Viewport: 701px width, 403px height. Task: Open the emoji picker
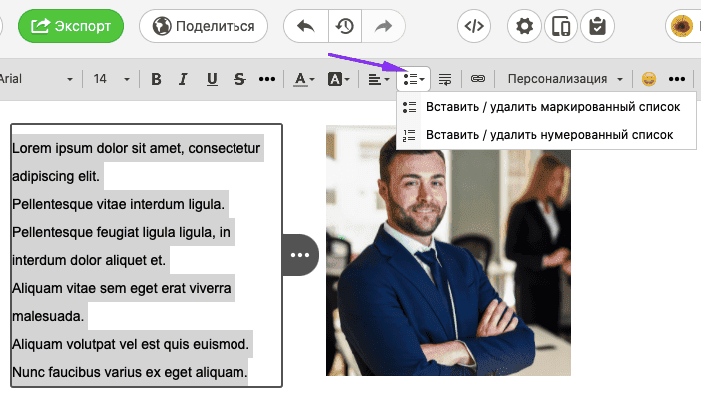click(649, 79)
